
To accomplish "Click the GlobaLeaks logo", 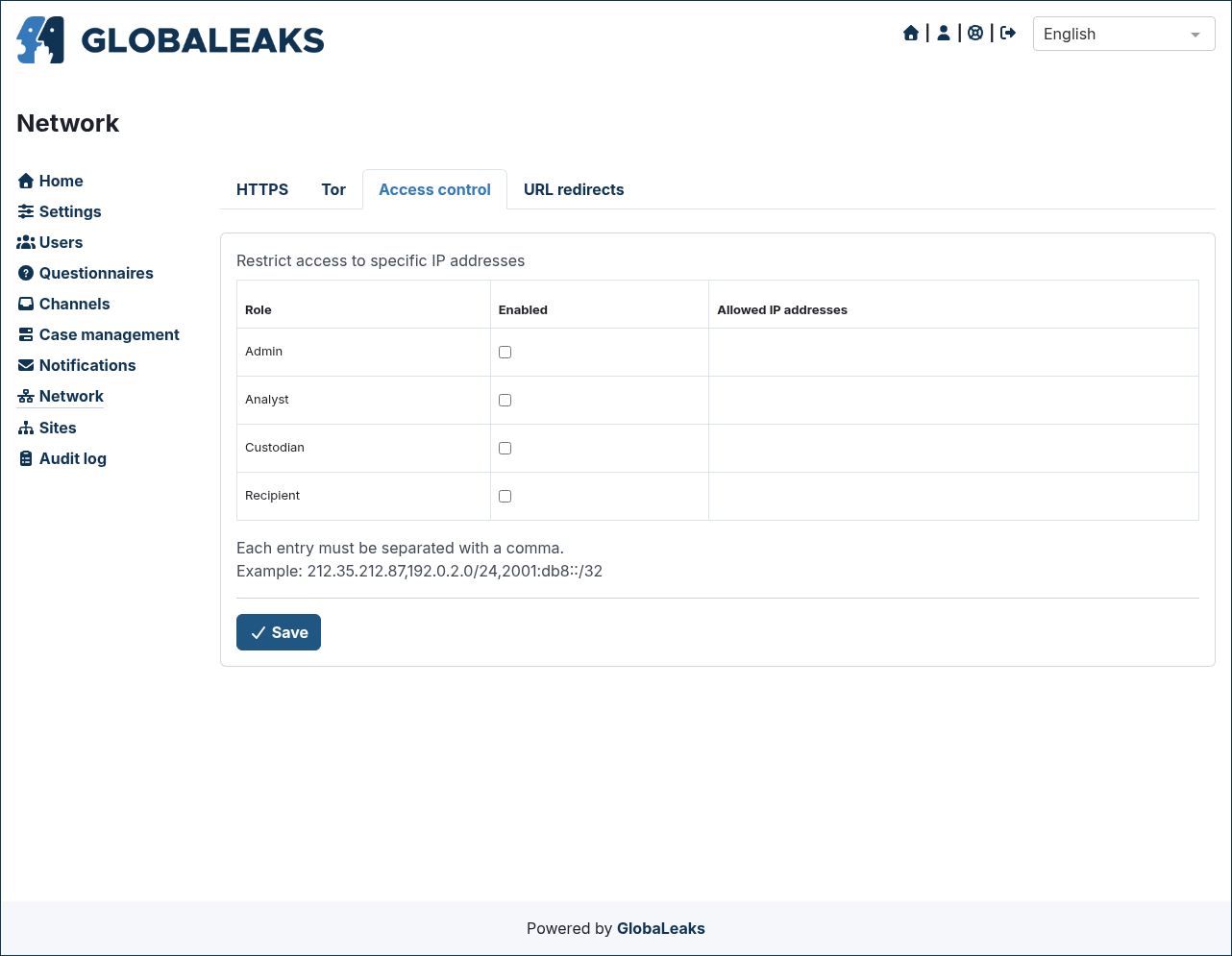I will [170, 40].
